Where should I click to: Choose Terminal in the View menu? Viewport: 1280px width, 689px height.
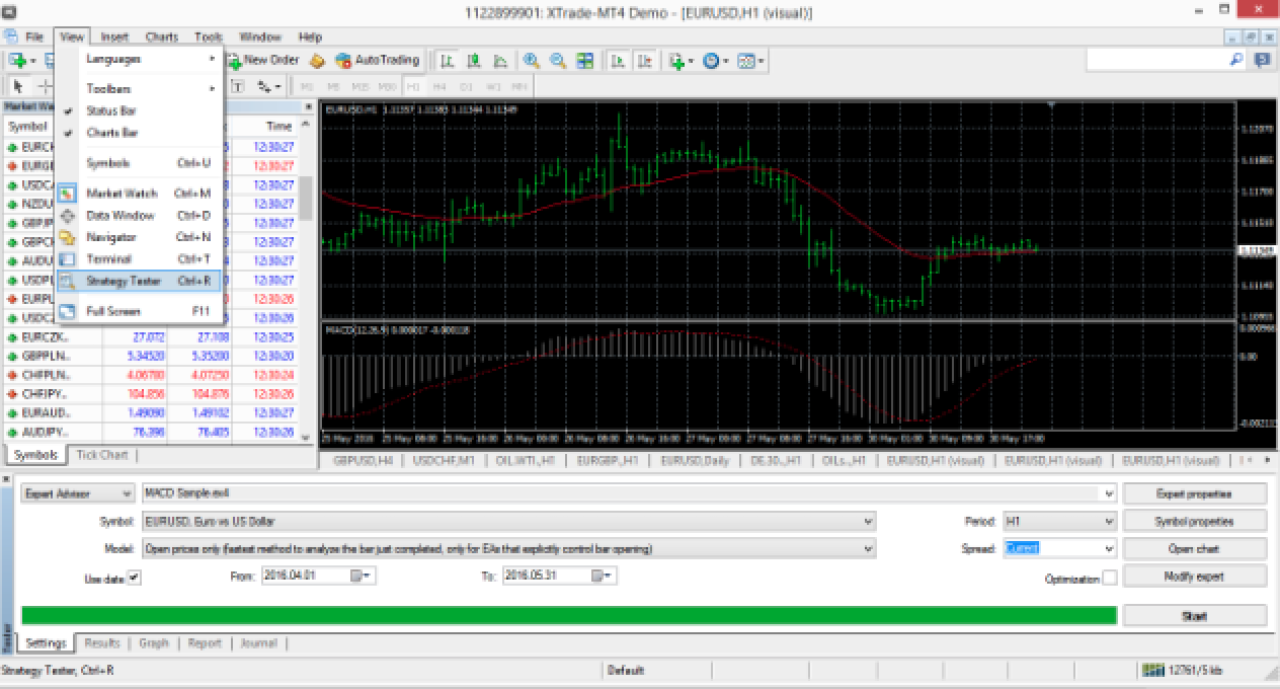pos(140,259)
